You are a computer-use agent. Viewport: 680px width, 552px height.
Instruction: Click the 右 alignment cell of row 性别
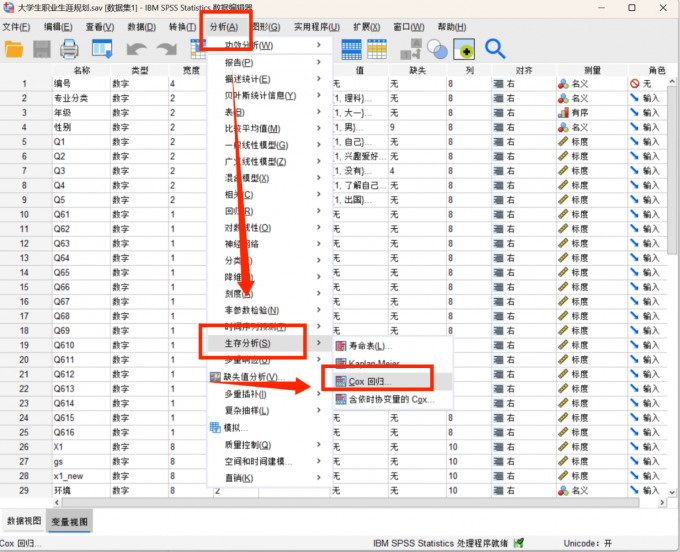[524, 127]
